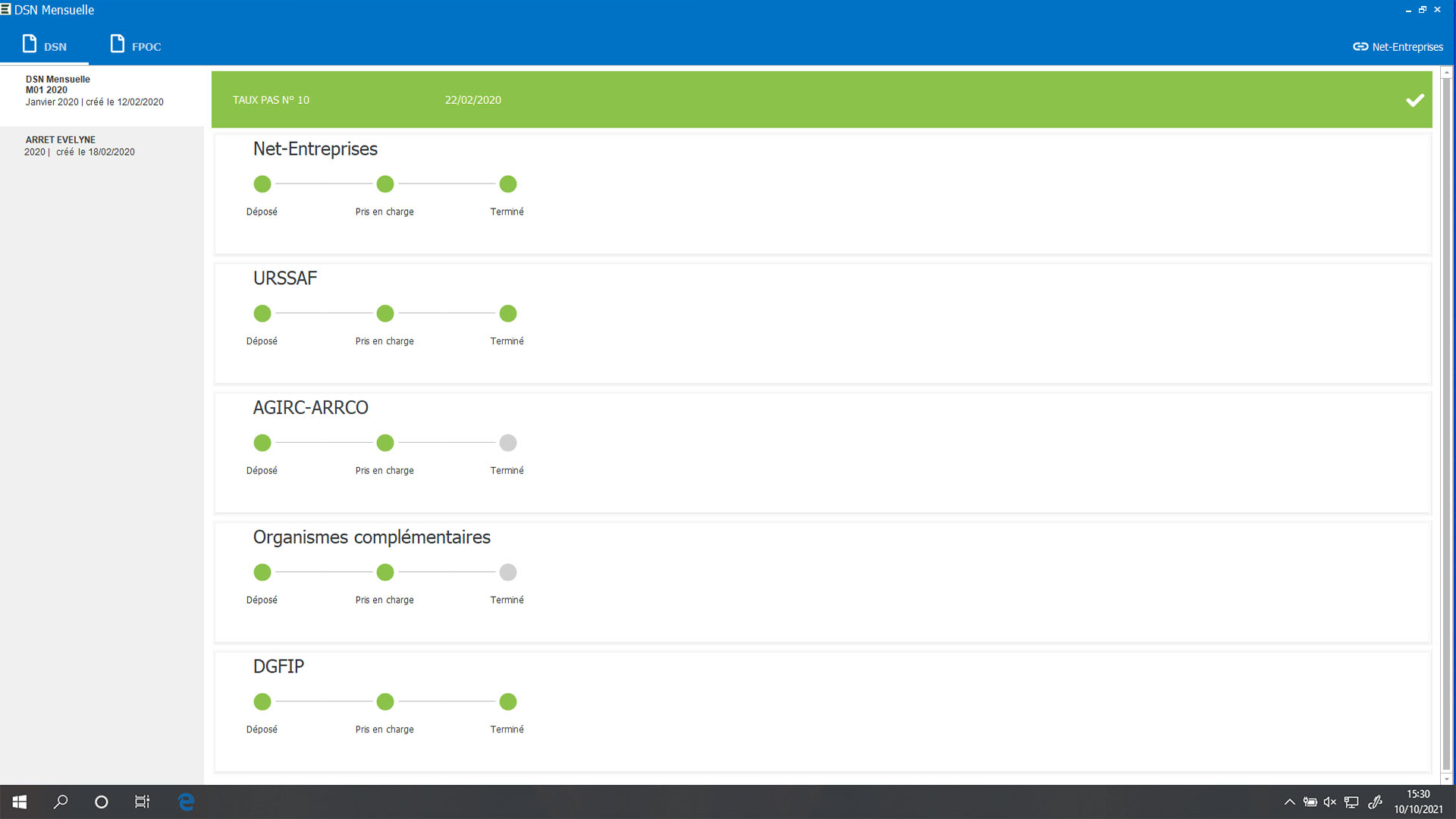Open the DSN tab
This screenshot has height=819, width=1456.
click(44, 45)
